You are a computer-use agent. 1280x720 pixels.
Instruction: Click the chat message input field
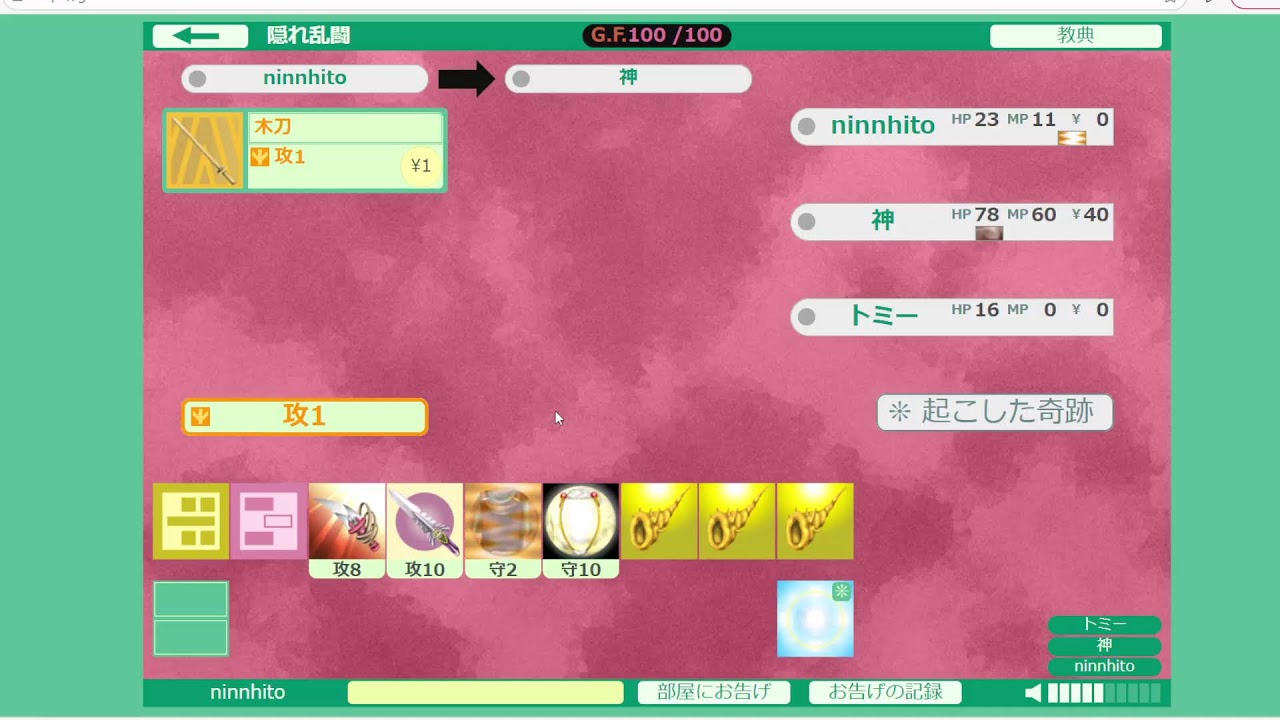[485, 692]
